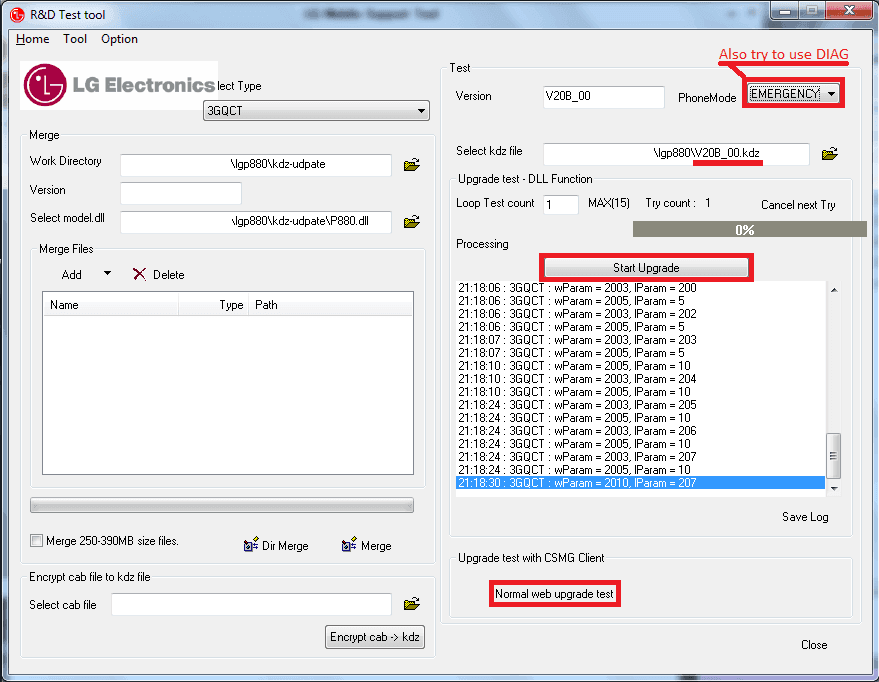Screen dimensions: 879x682
Task: Click Cancel next Try
Action: point(798,205)
